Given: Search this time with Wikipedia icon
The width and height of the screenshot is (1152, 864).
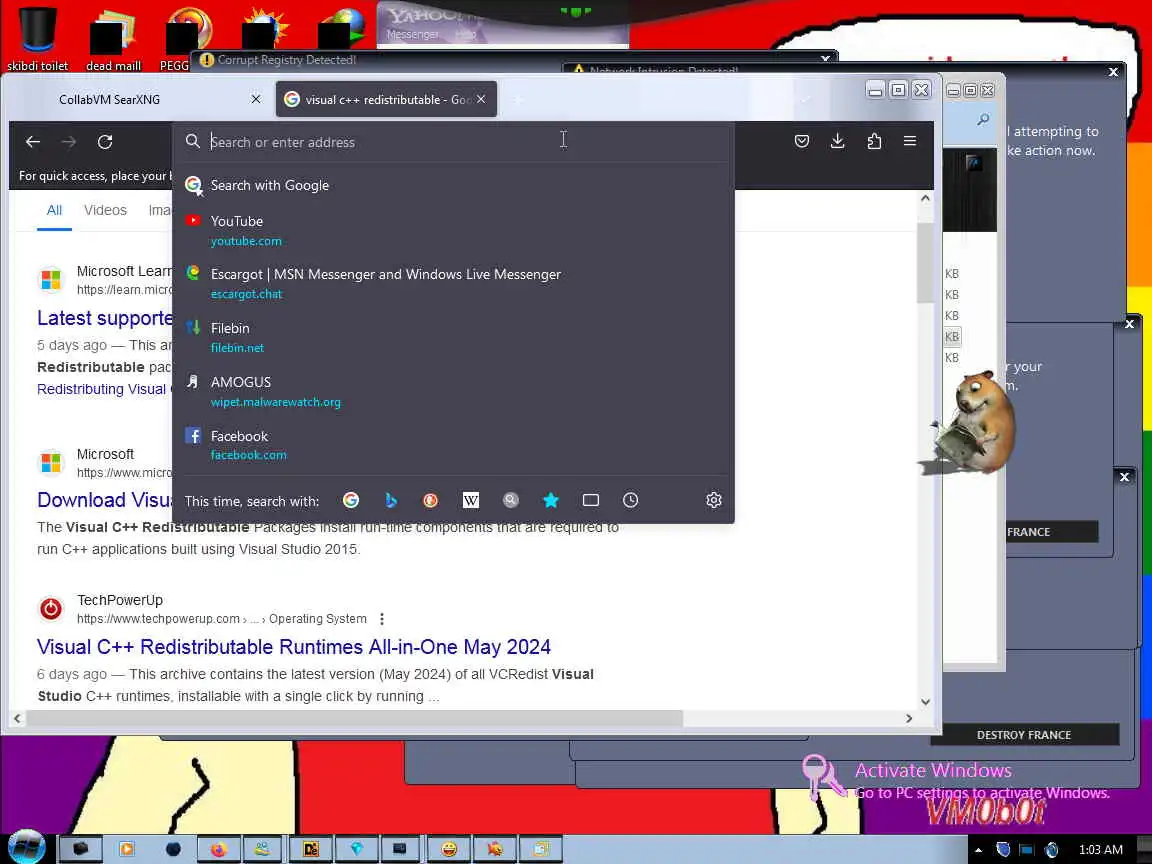Looking at the screenshot, I should tap(471, 500).
